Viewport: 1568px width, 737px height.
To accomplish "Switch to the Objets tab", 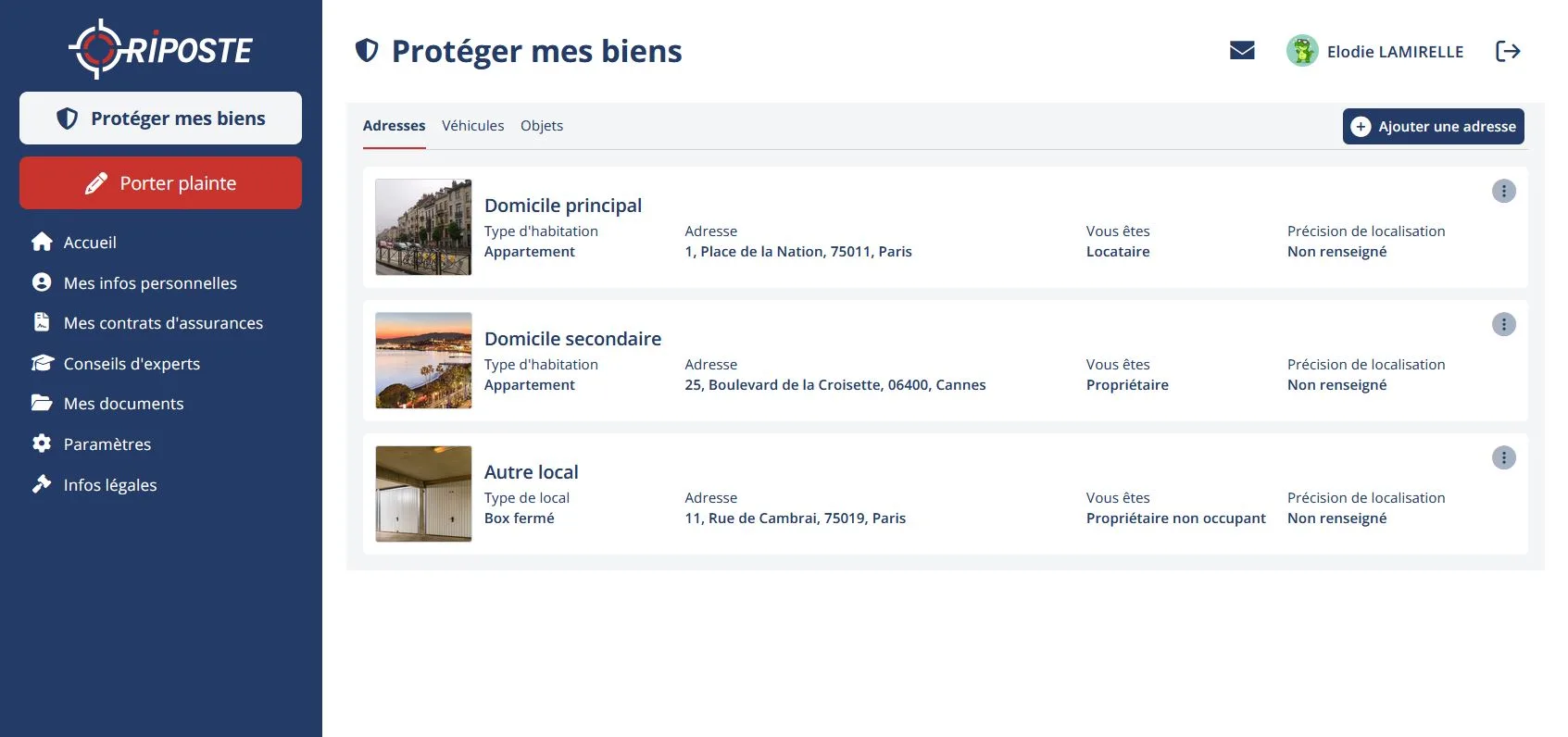I will pos(542,126).
